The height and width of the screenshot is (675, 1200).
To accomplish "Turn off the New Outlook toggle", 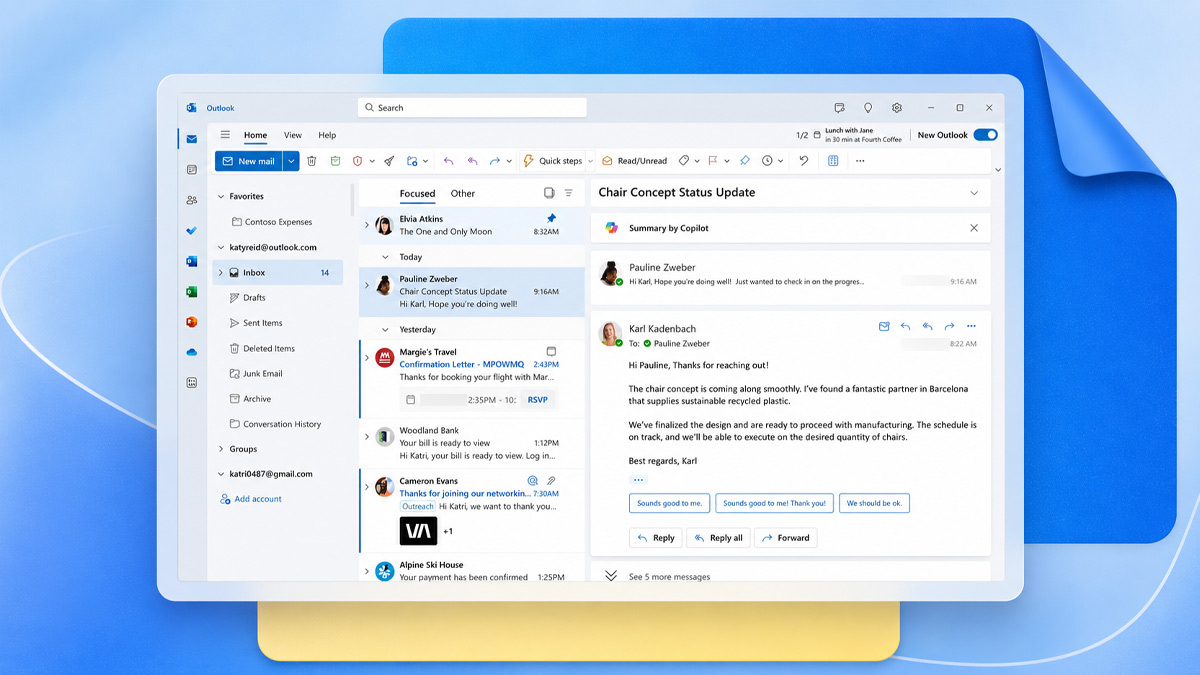I will coord(985,135).
